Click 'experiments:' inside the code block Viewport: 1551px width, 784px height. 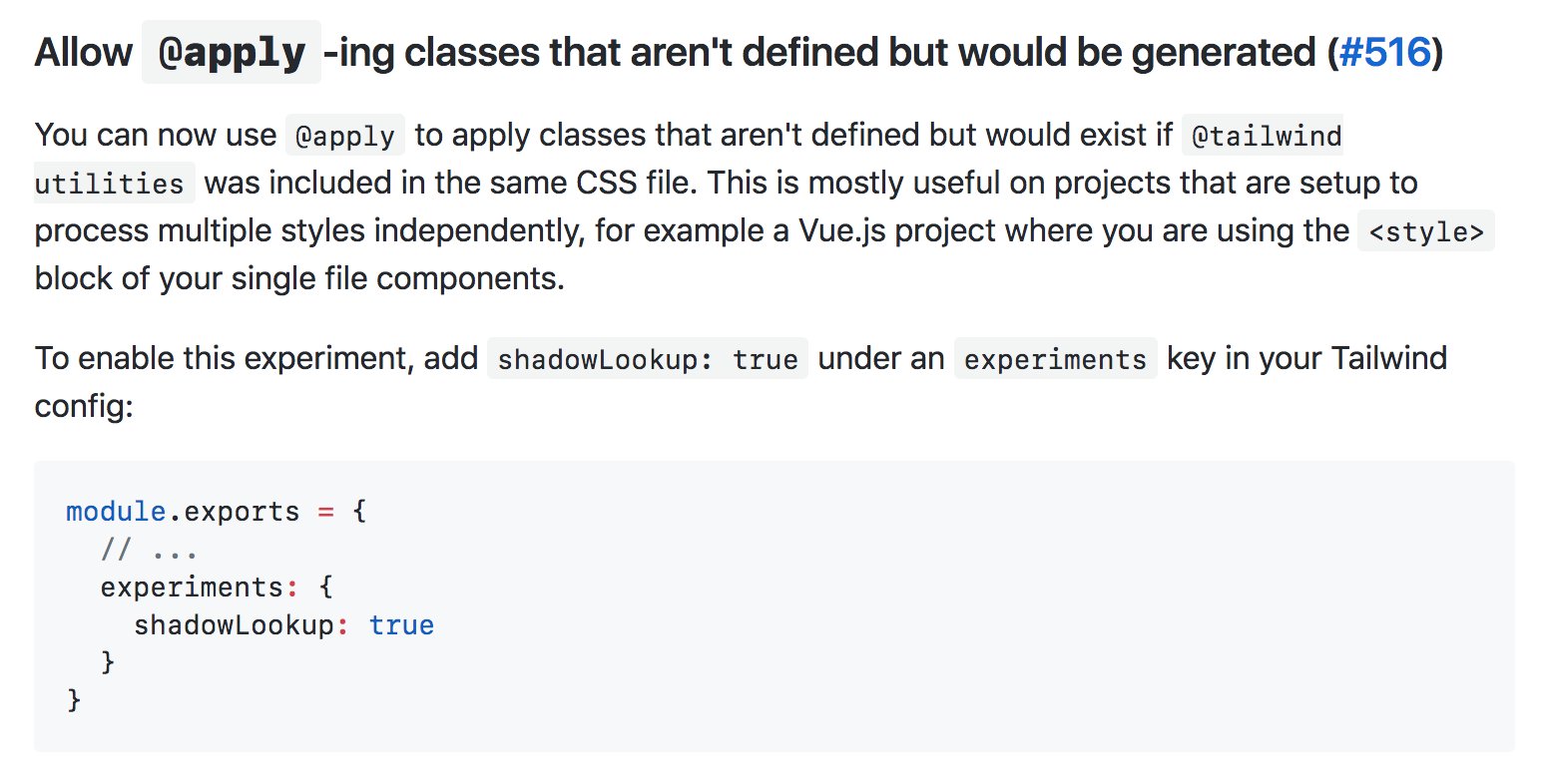[200, 588]
